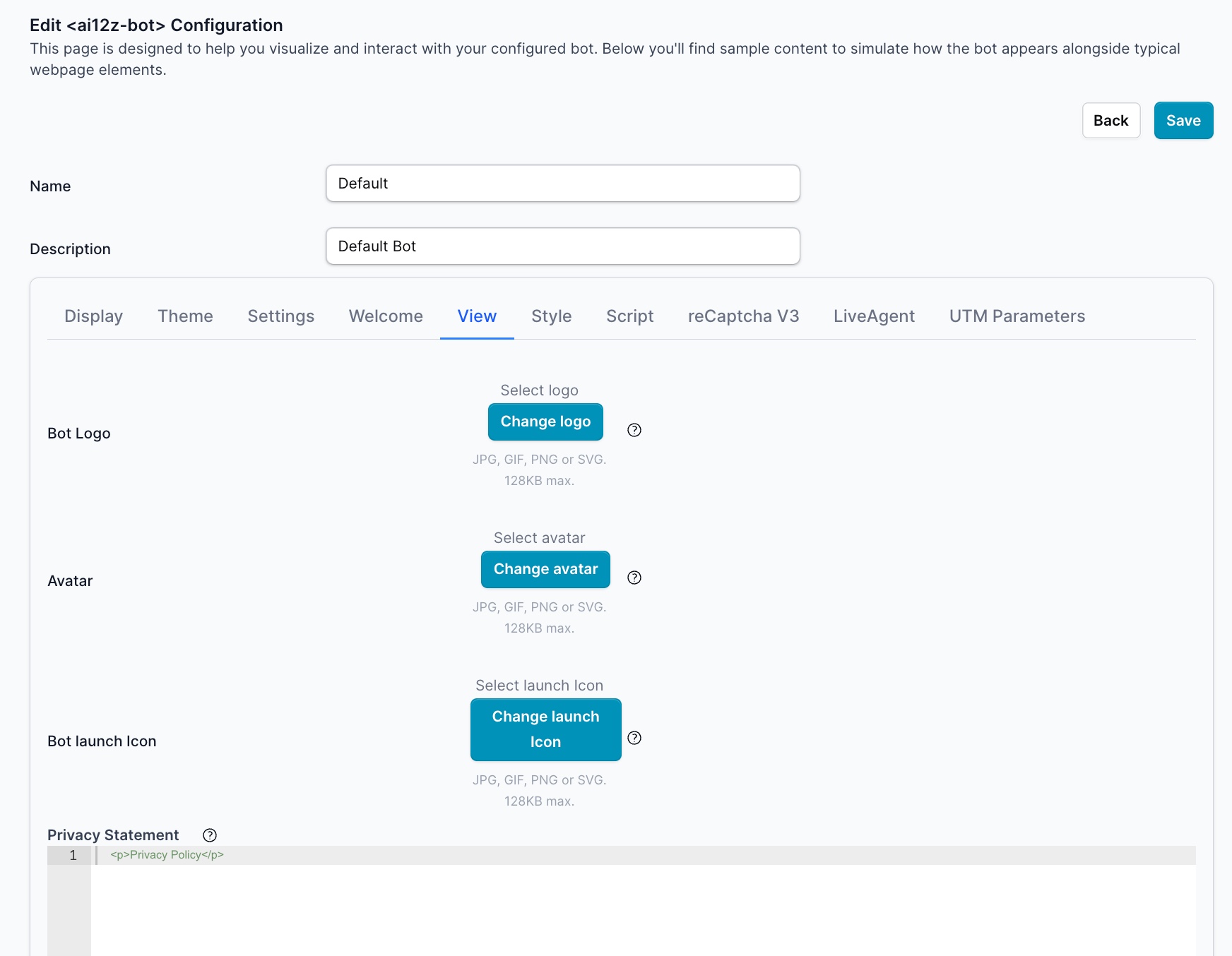Click the Change avatar button
The height and width of the screenshot is (956, 1232).
545,569
